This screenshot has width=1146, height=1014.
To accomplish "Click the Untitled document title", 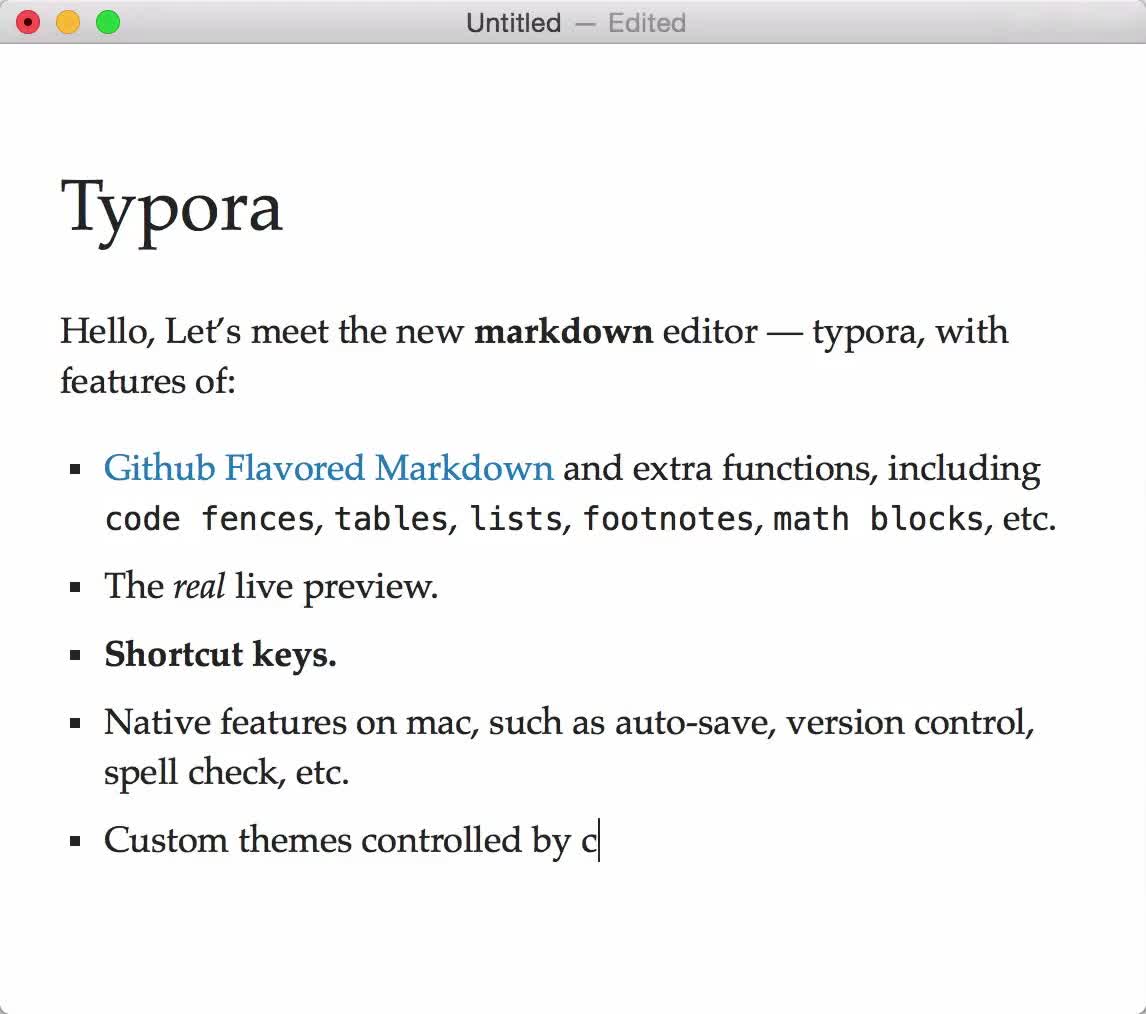I will point(513,23).
